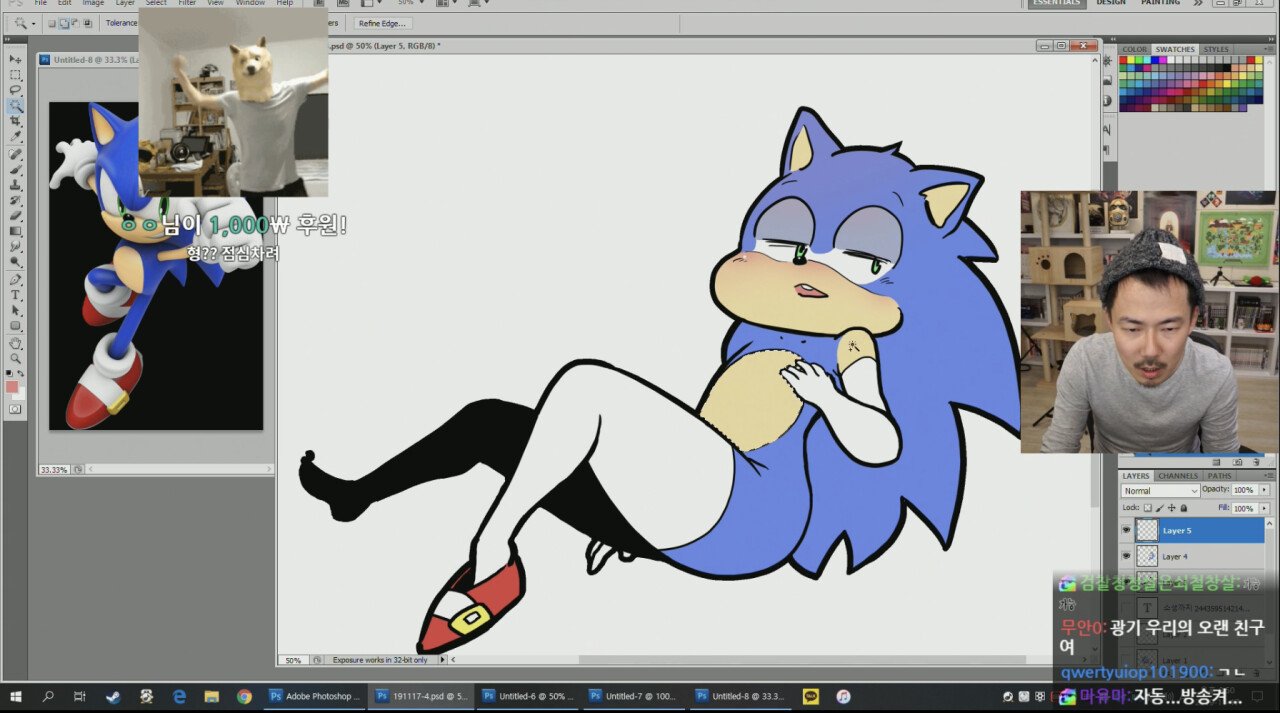1280x713 pixels.
Task: Choose the Add to selection mode button
Action: [x=64, y=23]
